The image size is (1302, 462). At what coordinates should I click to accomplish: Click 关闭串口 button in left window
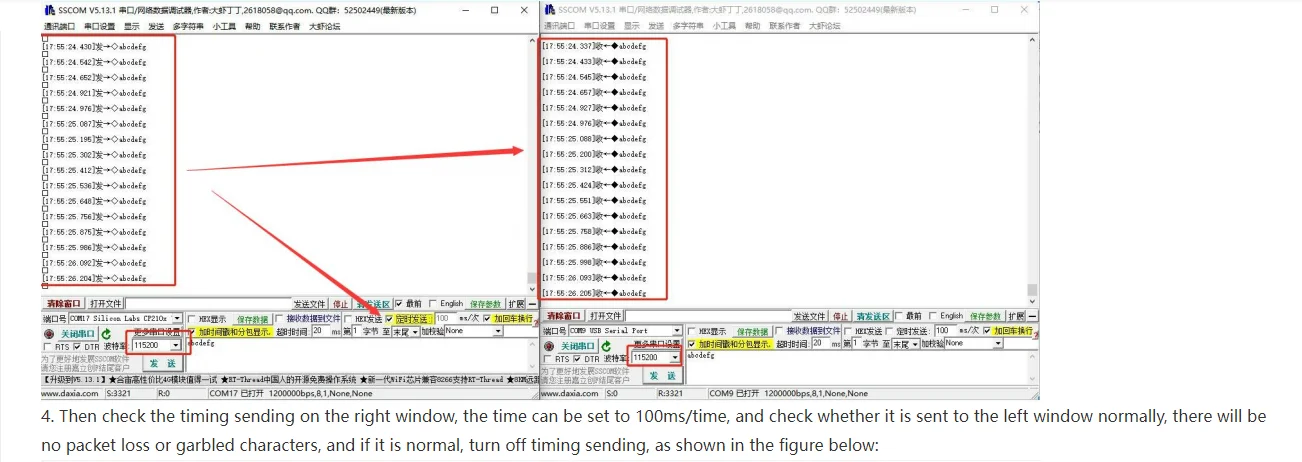tap(78, 333)
